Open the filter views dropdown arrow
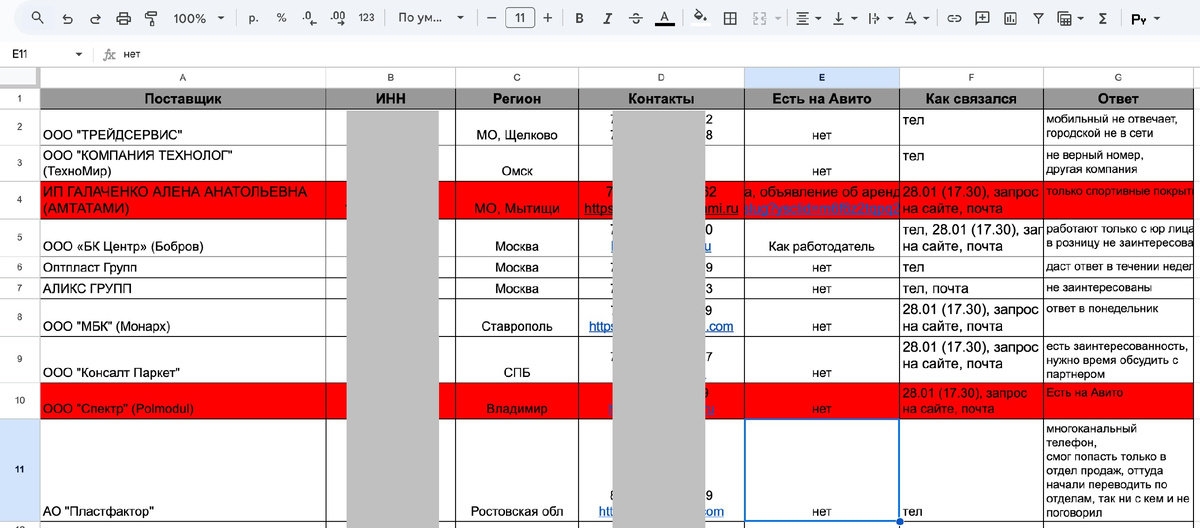This screenshot has height=528, width=1200. coord(1080,18)
